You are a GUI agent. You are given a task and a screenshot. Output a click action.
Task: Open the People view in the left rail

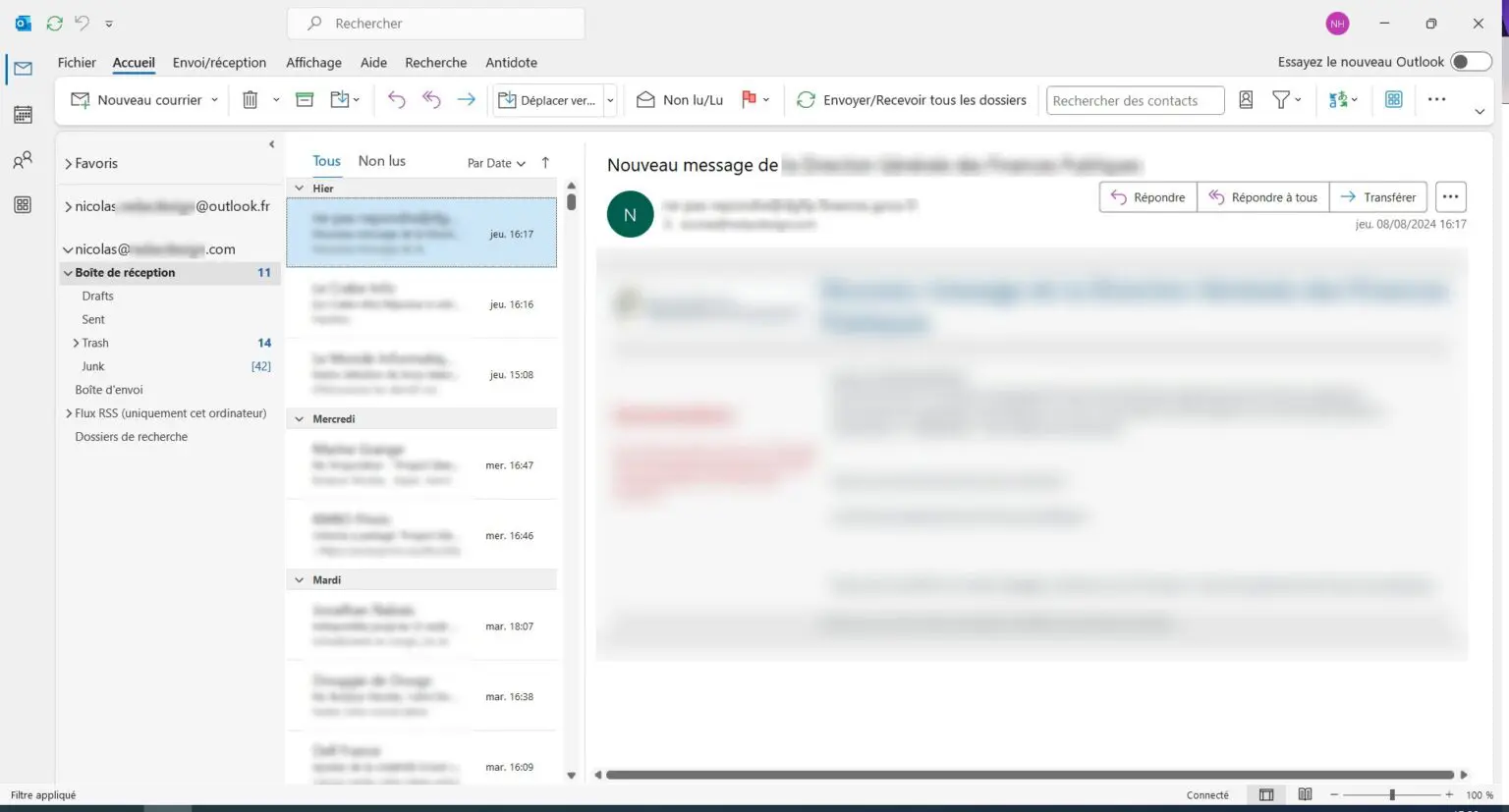pyautogui.click(x=22, y=159)
